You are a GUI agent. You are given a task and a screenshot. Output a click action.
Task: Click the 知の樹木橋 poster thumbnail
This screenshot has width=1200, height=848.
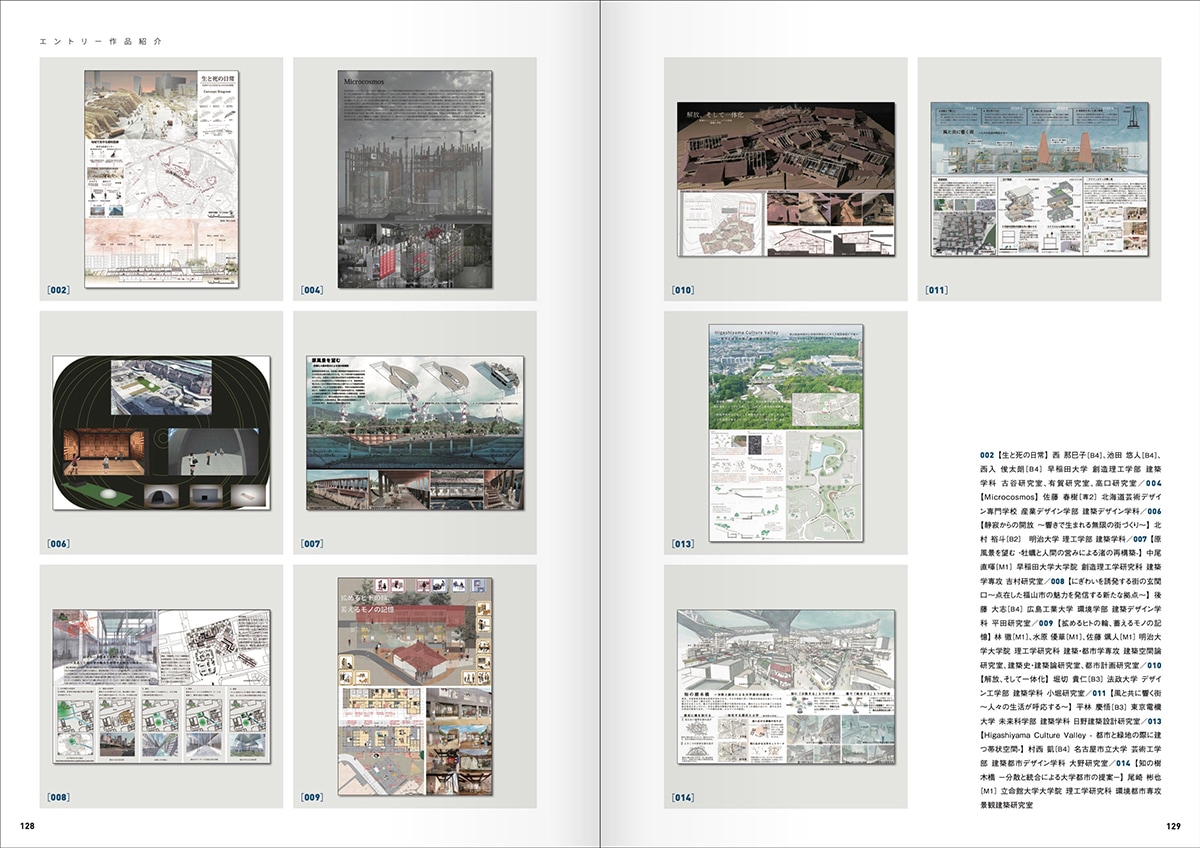(785, 687)
